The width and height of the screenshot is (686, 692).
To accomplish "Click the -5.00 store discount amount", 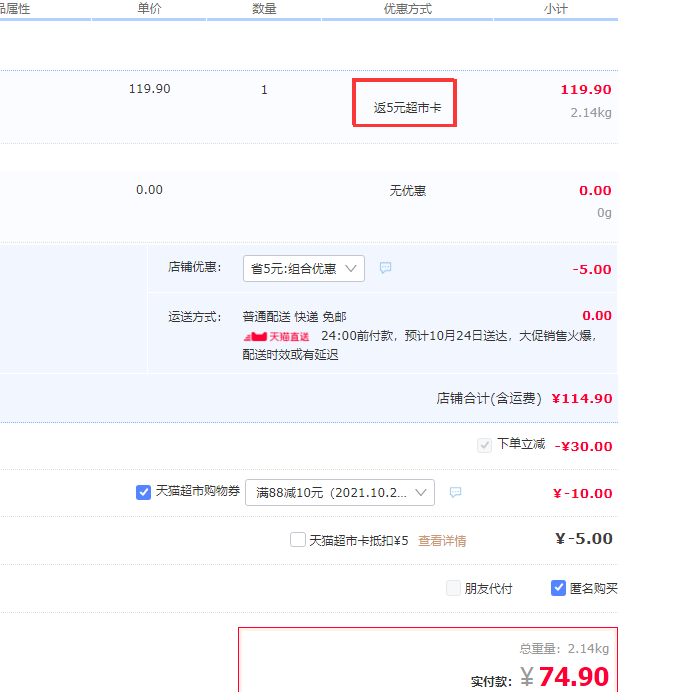I will 592,269.
